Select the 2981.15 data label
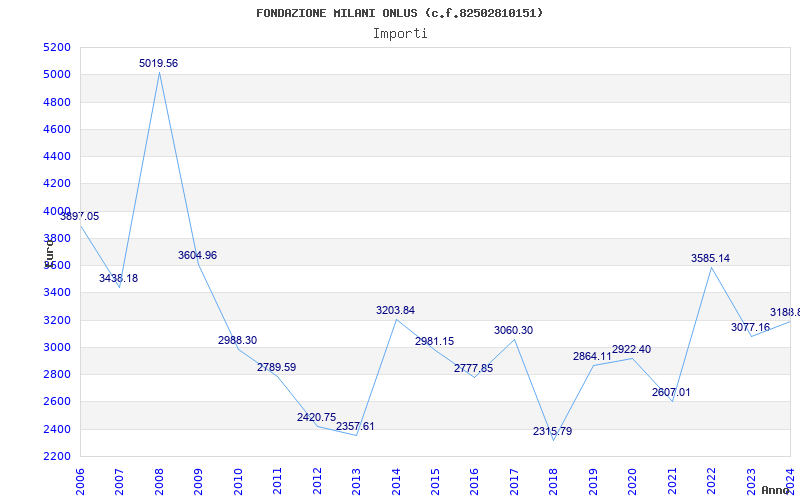Image resolution: width=800 pixels, height=500 pixels. [434, 341]
